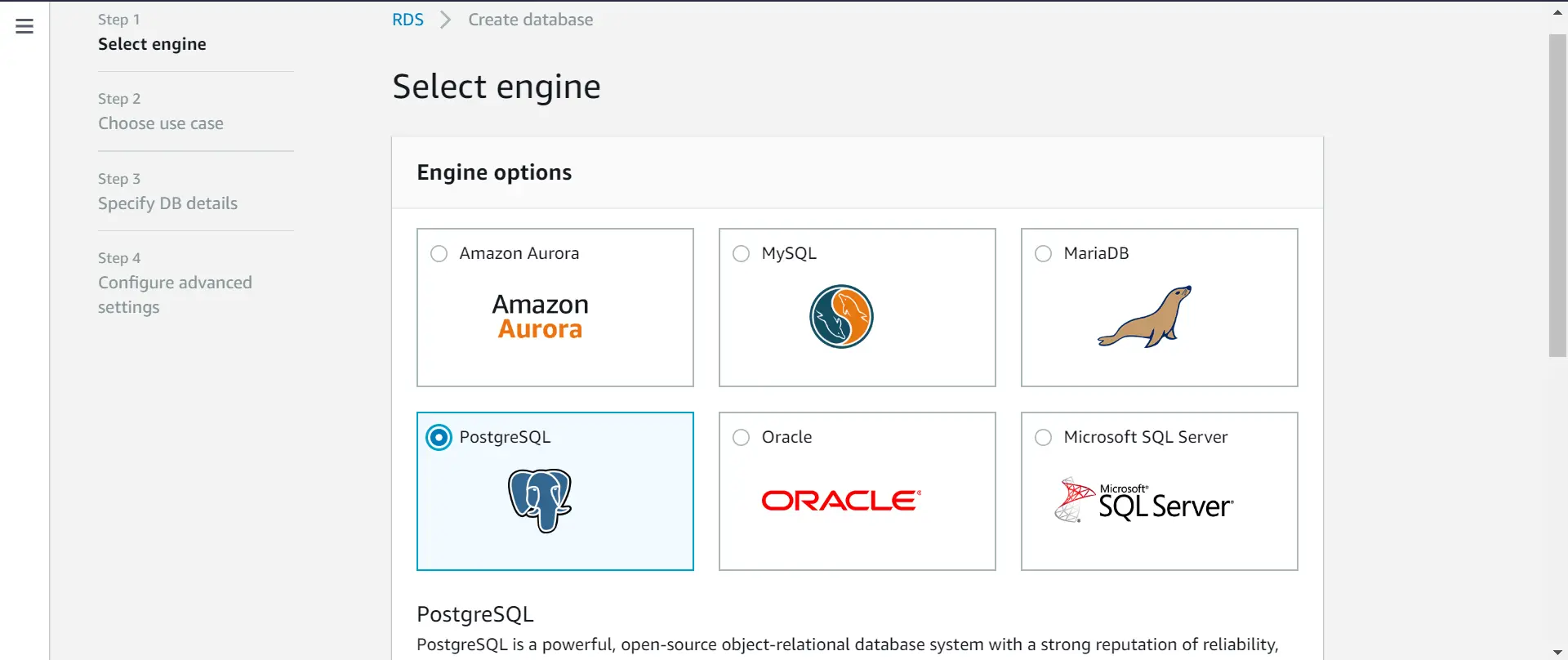This screenshot has width=1568, height=660.
Task: Click the Select engine page title
Action: 497,87
